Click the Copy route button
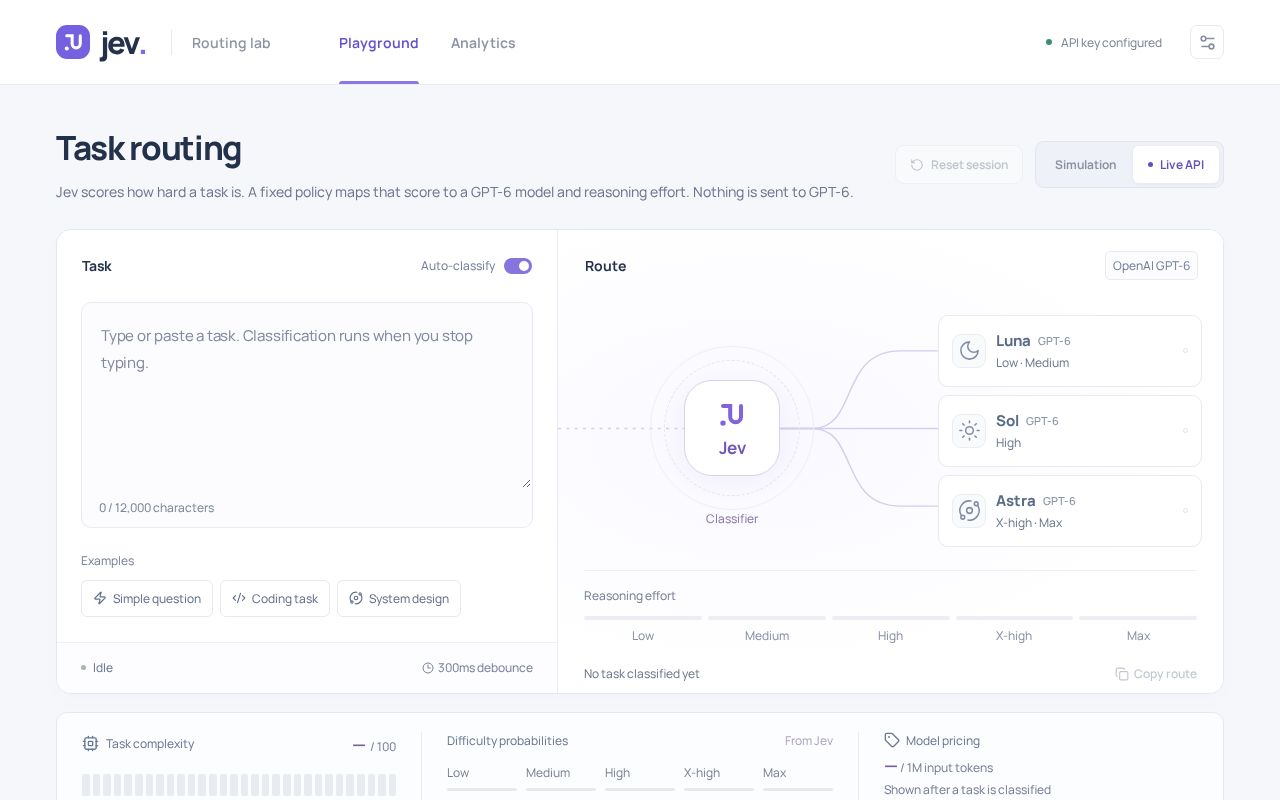1280x800 pixels. (x=1156, y=674)
